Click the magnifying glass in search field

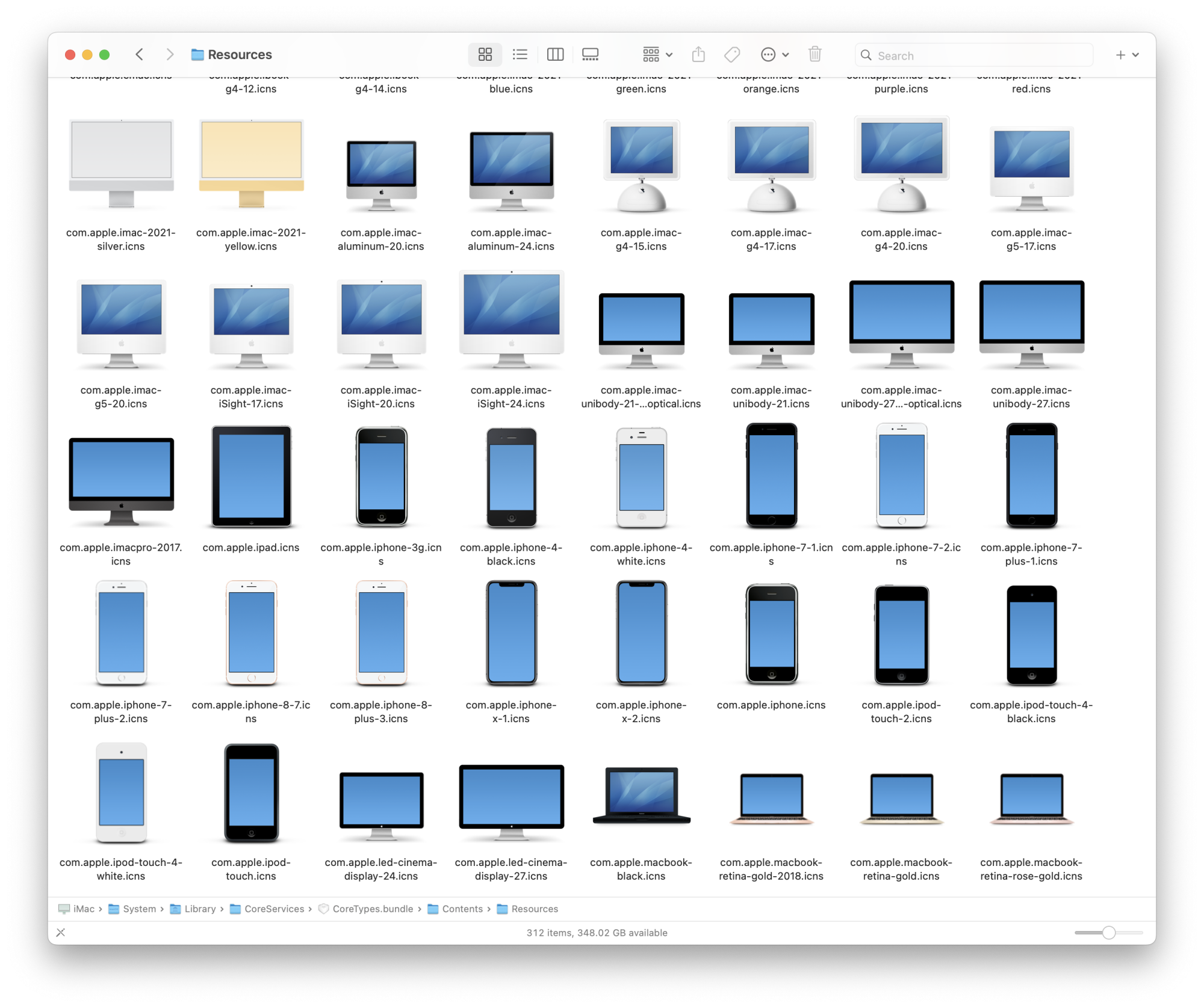click(x=867, y=55)
